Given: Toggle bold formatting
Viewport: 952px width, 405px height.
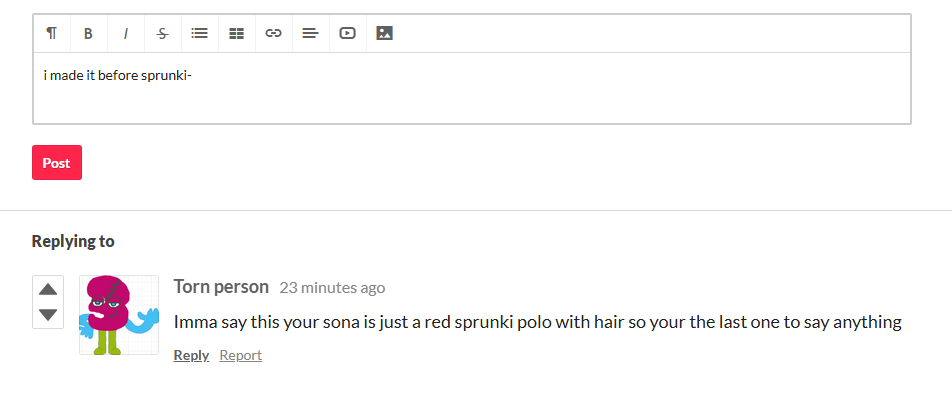Looking at the screenshot, I should point(88,33).
